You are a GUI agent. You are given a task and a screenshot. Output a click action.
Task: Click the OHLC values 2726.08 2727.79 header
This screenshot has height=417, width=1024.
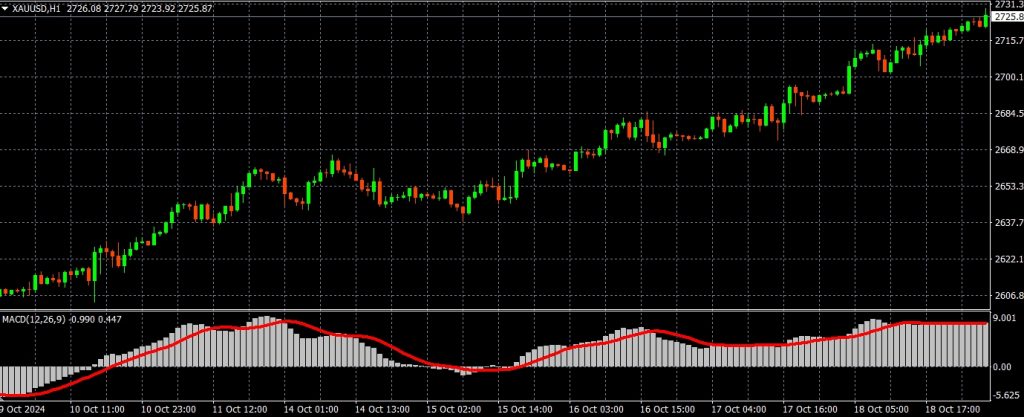(128, 8)
